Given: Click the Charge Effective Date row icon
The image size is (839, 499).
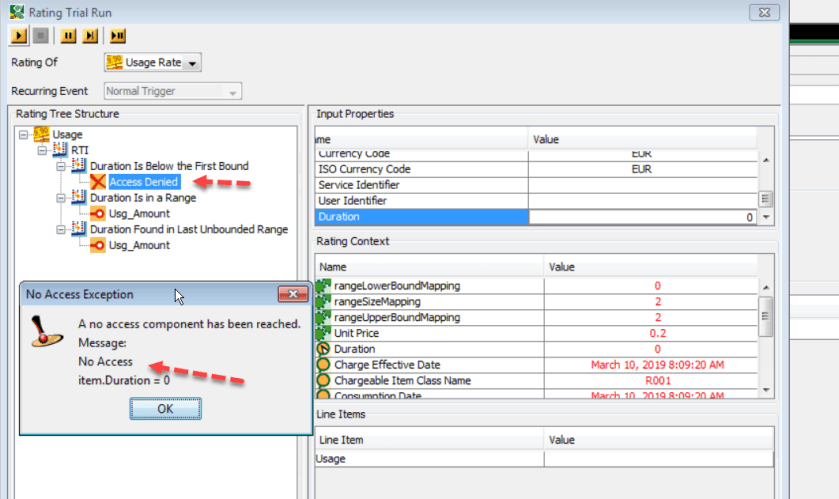Looking at the screenshot, I should coord(323,365).
